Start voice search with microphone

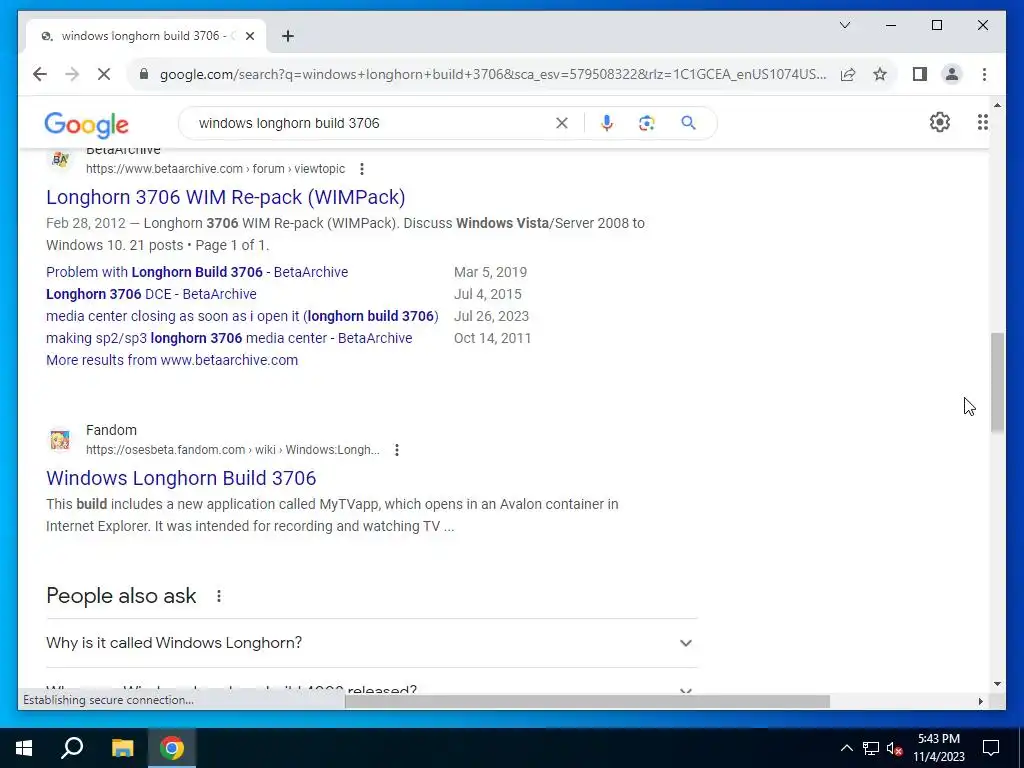coord(607,123)
